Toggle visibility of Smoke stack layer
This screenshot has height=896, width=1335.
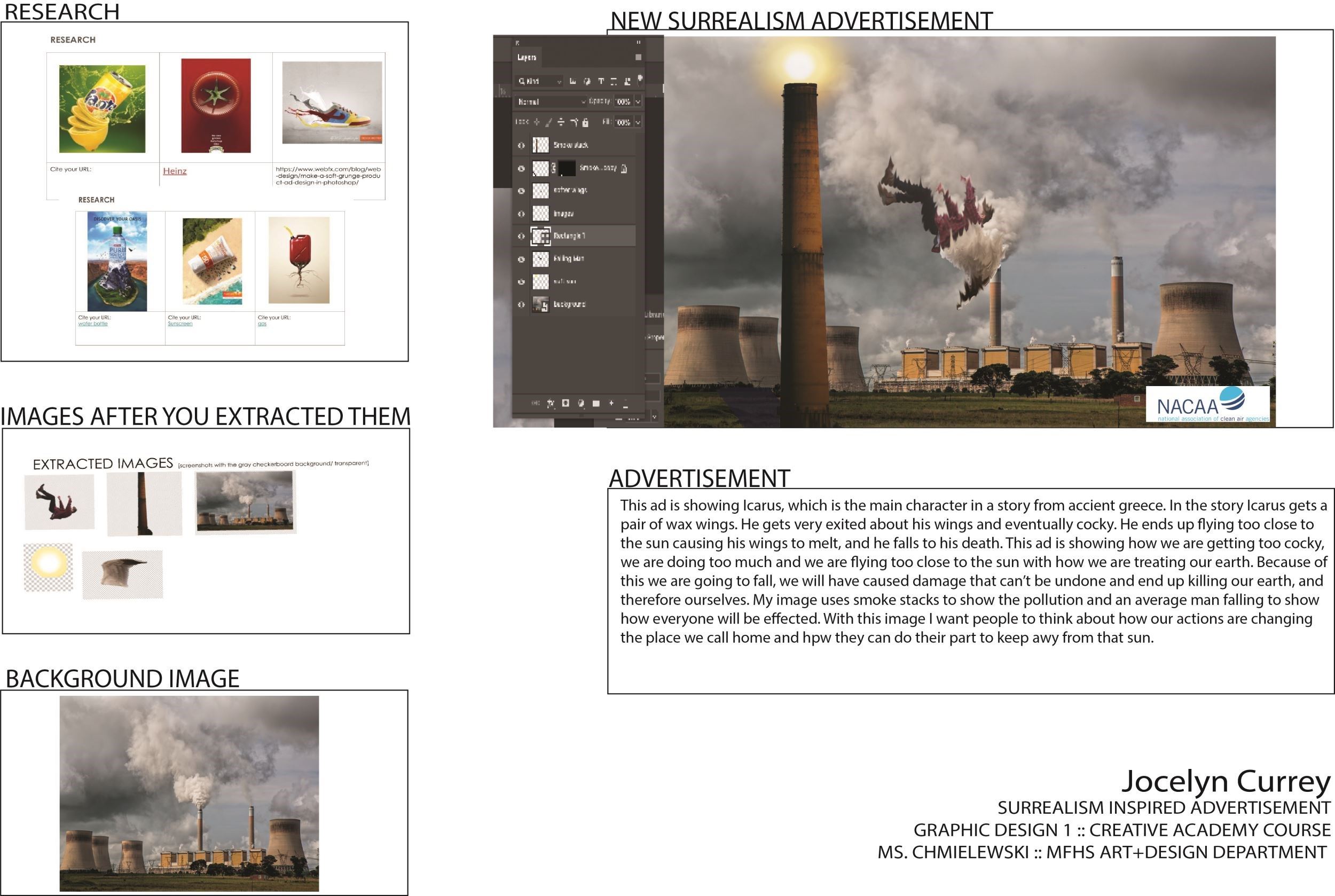(521, 145)
